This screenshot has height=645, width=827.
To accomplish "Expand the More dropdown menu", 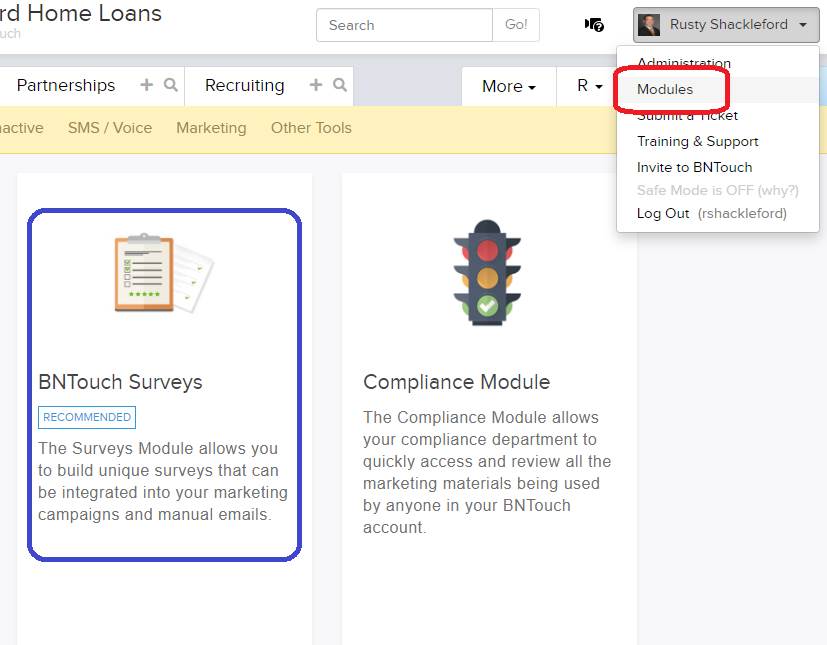I will coord(508,86).
